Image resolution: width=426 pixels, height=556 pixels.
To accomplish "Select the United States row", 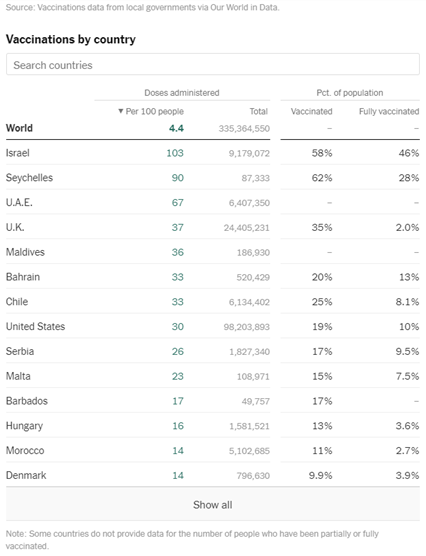I will coord(213,327).
